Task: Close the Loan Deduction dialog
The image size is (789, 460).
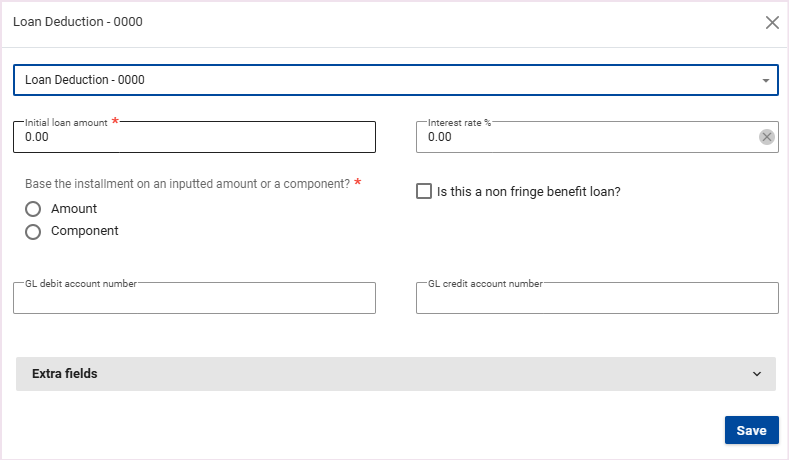Action: [x=772, y=22]
